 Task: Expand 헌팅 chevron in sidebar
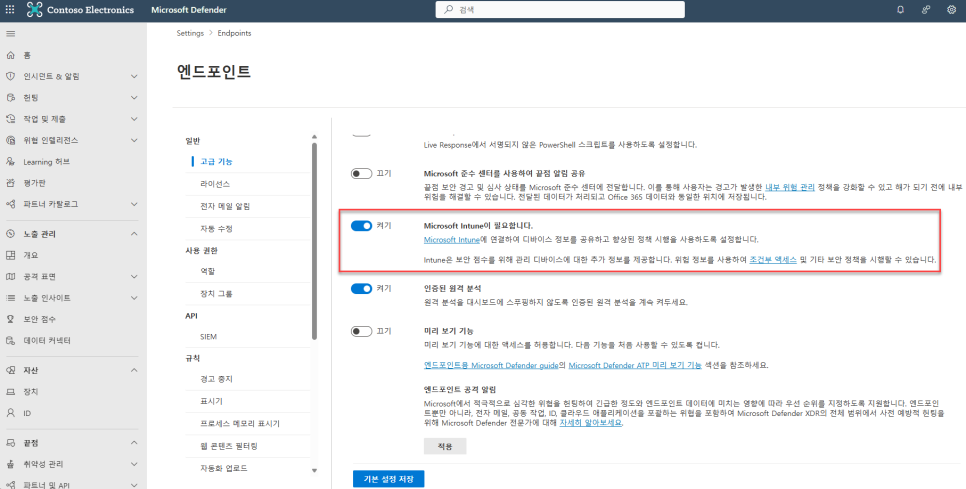134,98
